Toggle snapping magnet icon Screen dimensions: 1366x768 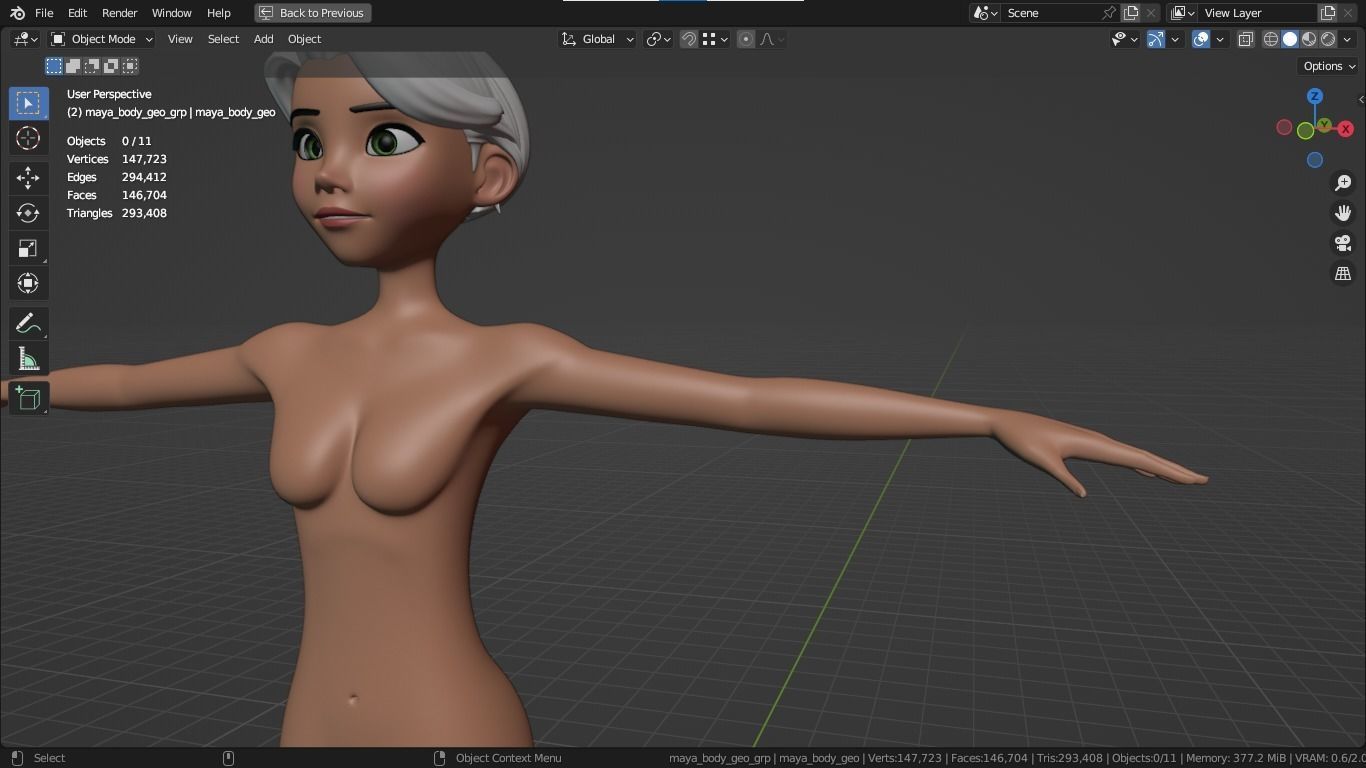[689, 39]
